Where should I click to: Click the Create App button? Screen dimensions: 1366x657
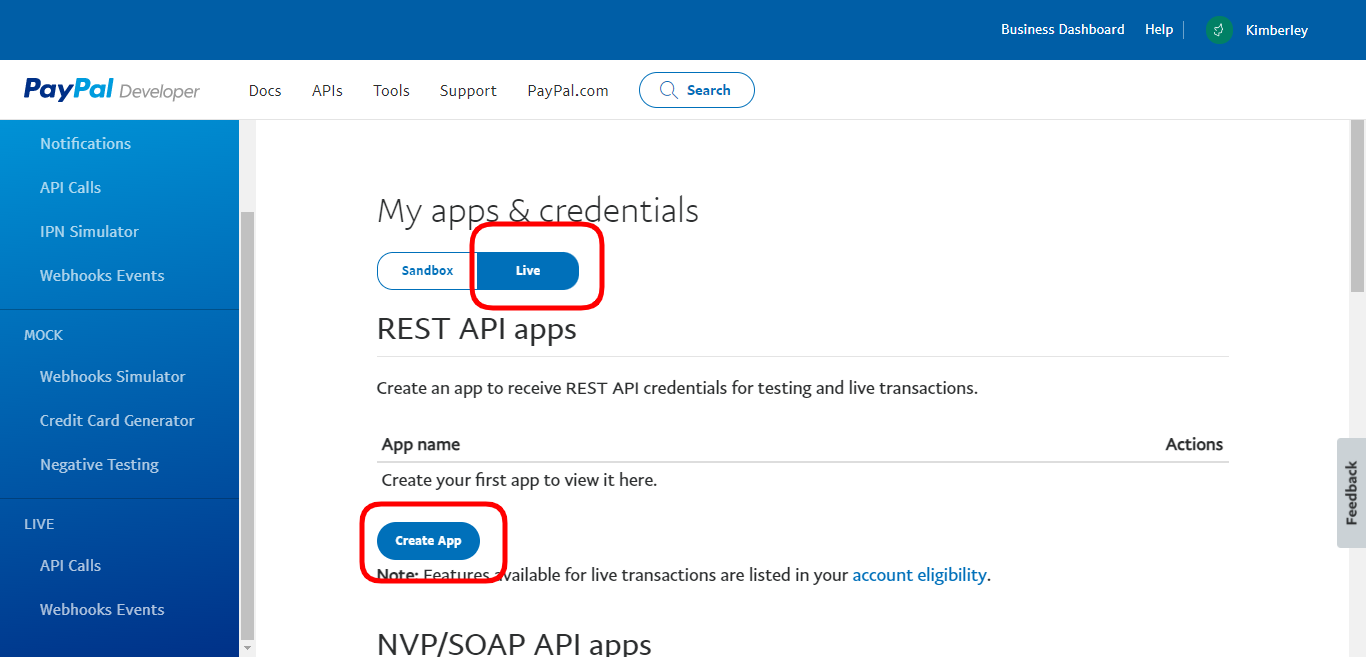[428, 541]
